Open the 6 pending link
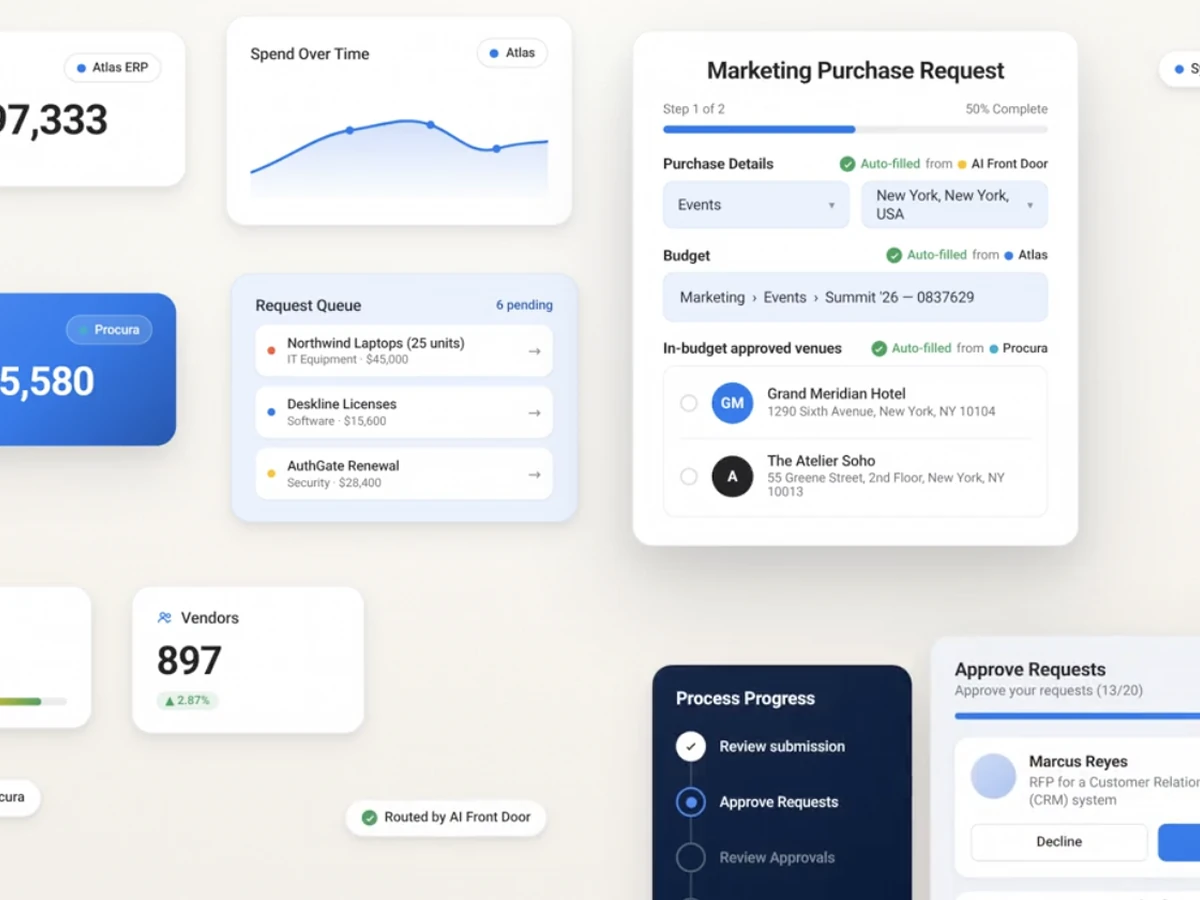This screenshot has height=900, width=1200. (x=524, y=305)
